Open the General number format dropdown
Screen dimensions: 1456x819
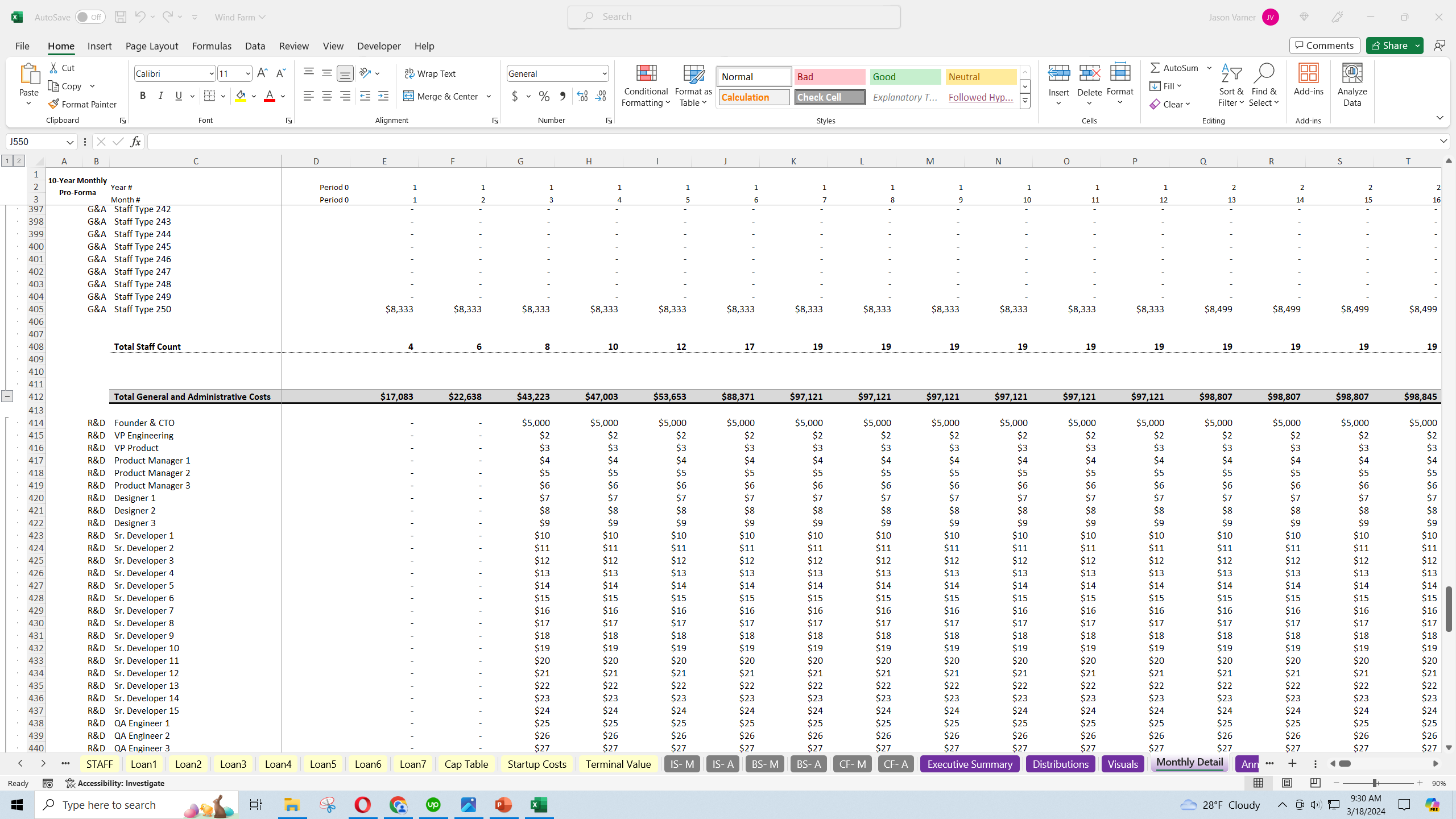pyautogui.click(x=604, y=73)
